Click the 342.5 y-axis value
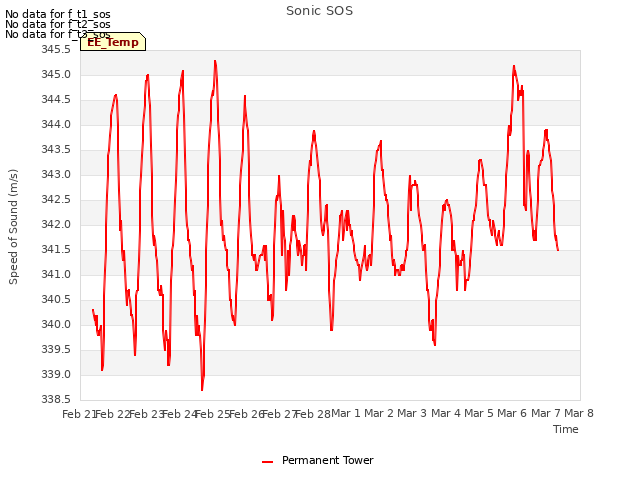 point(56,200)
